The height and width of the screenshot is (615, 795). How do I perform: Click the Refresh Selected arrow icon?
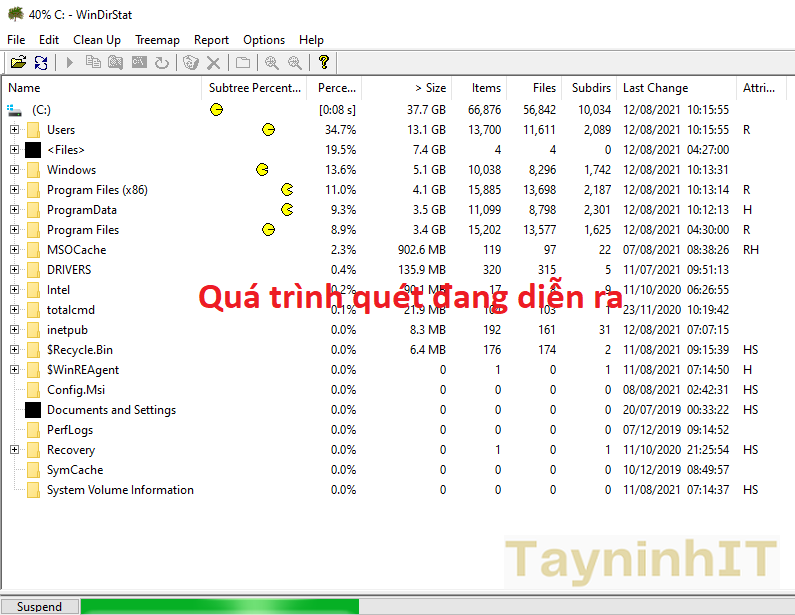pos(160,63)
